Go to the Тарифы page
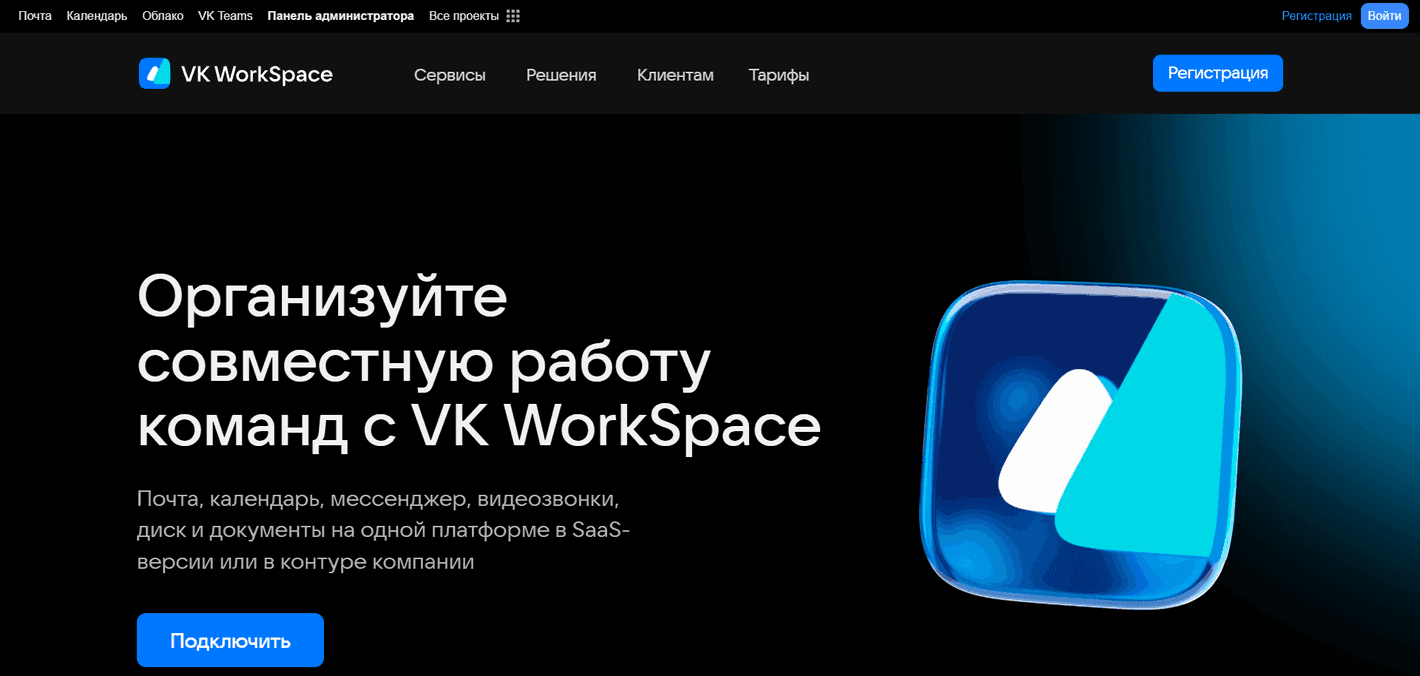1420x676 pixels. click(x=779, y=75)
